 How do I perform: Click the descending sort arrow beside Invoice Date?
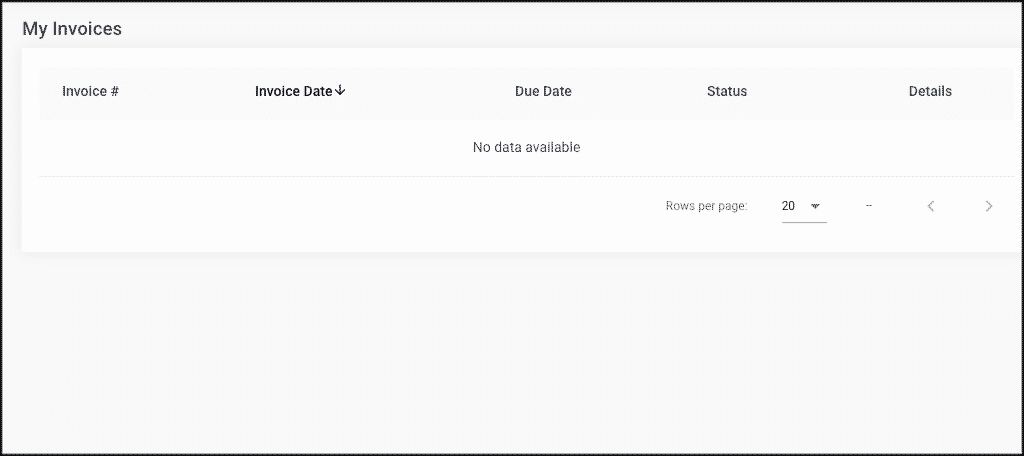[340, 91]
